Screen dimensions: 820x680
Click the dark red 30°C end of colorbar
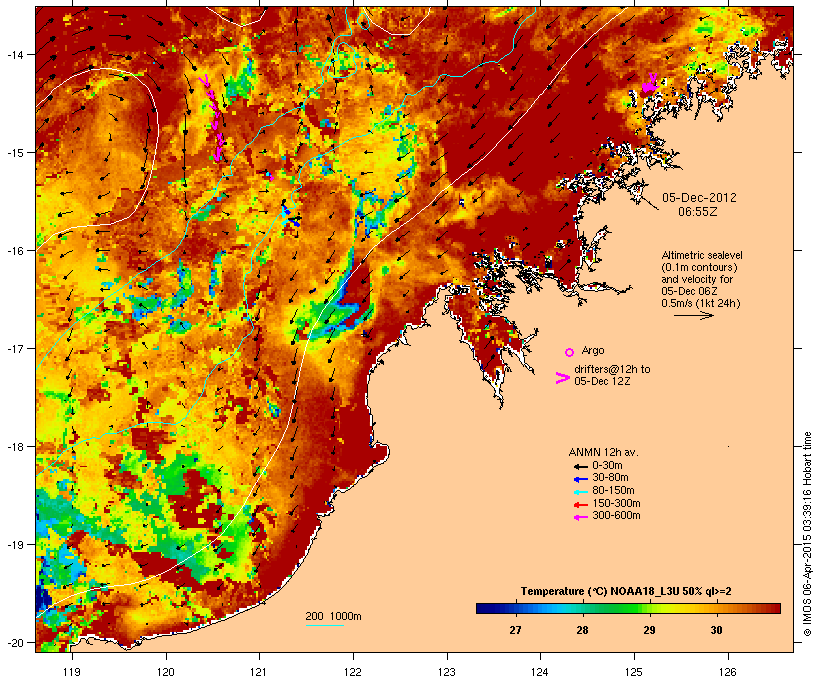pyautogui.click(x=773, y=608)
